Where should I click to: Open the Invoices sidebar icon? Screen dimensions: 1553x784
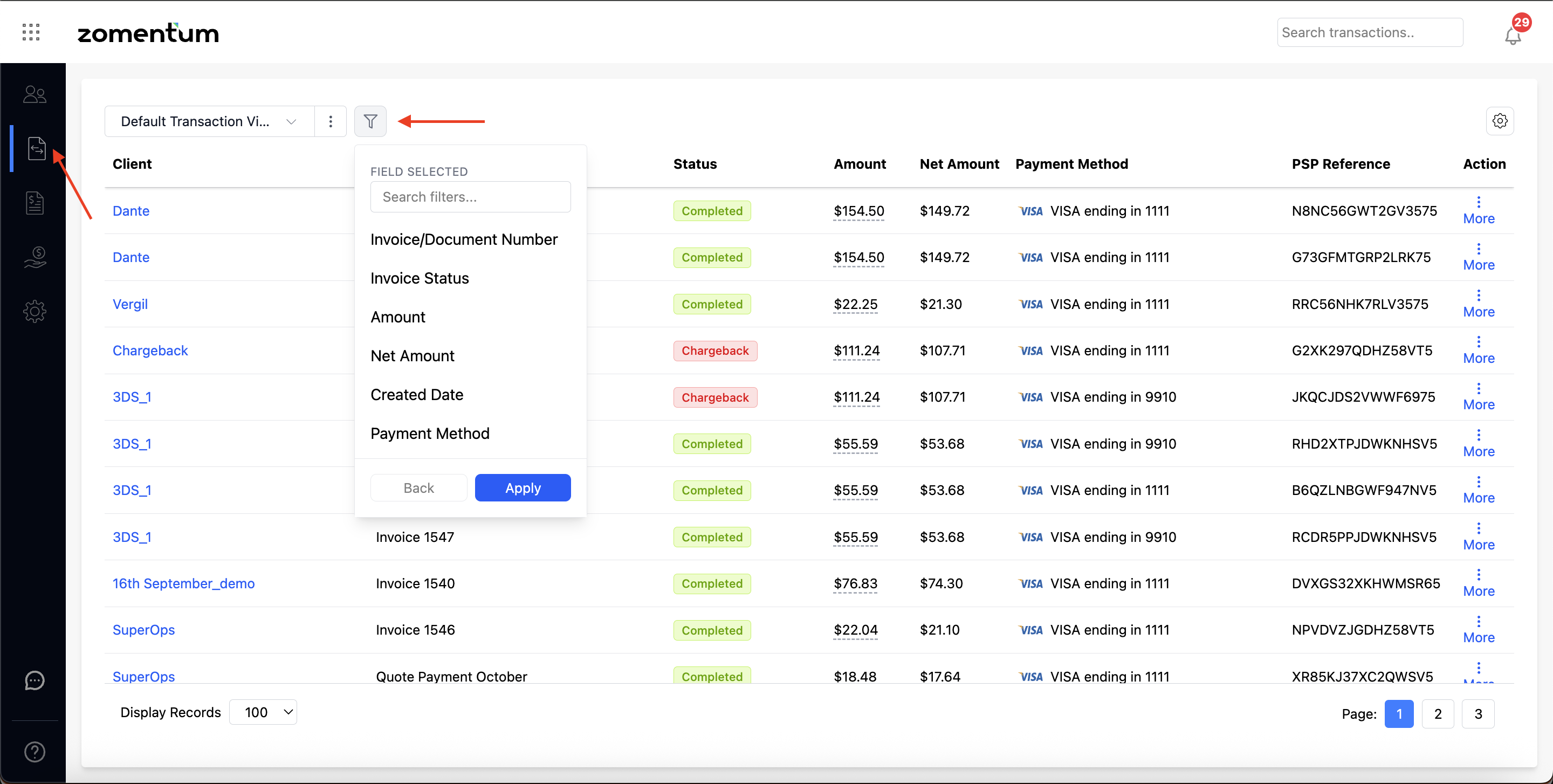[35, 203]
